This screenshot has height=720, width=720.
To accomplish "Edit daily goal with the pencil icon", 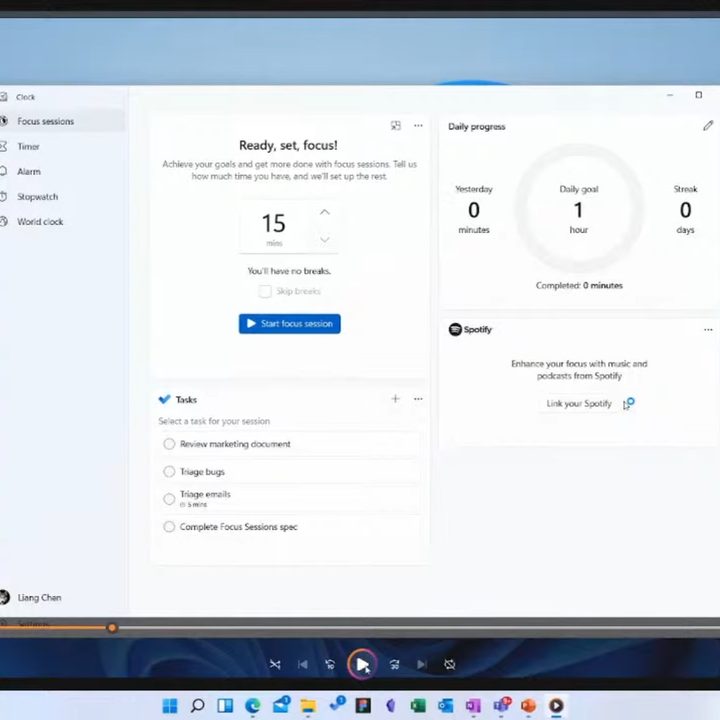I will [x=708, y=126].
